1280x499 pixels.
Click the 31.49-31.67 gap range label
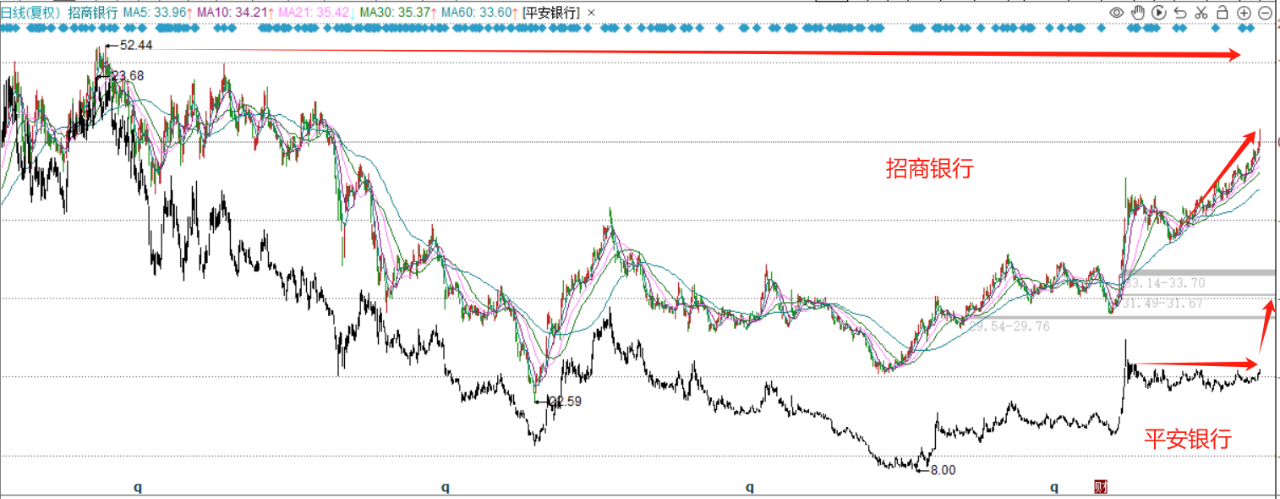(x=1161, y=304)
